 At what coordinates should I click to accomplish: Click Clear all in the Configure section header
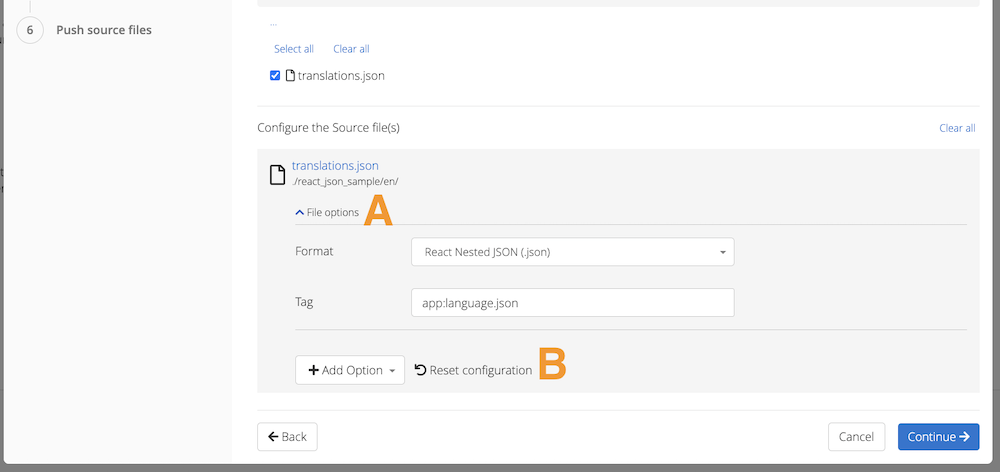coord(957,128)
